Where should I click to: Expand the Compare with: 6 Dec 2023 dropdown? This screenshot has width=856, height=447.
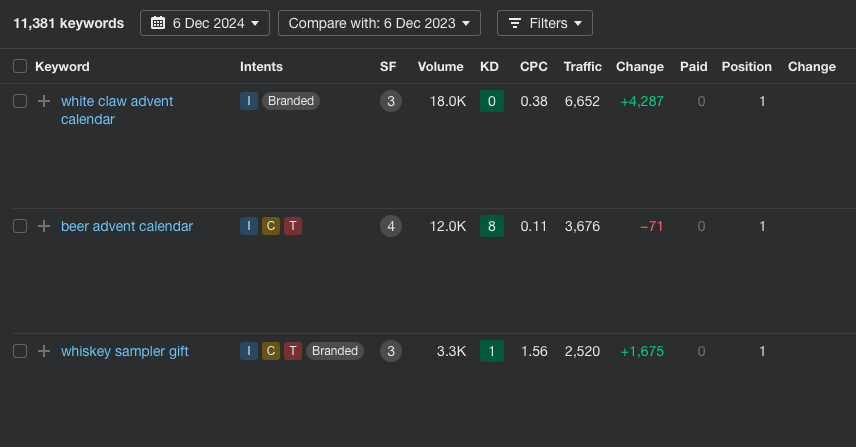tap(379, 23)
